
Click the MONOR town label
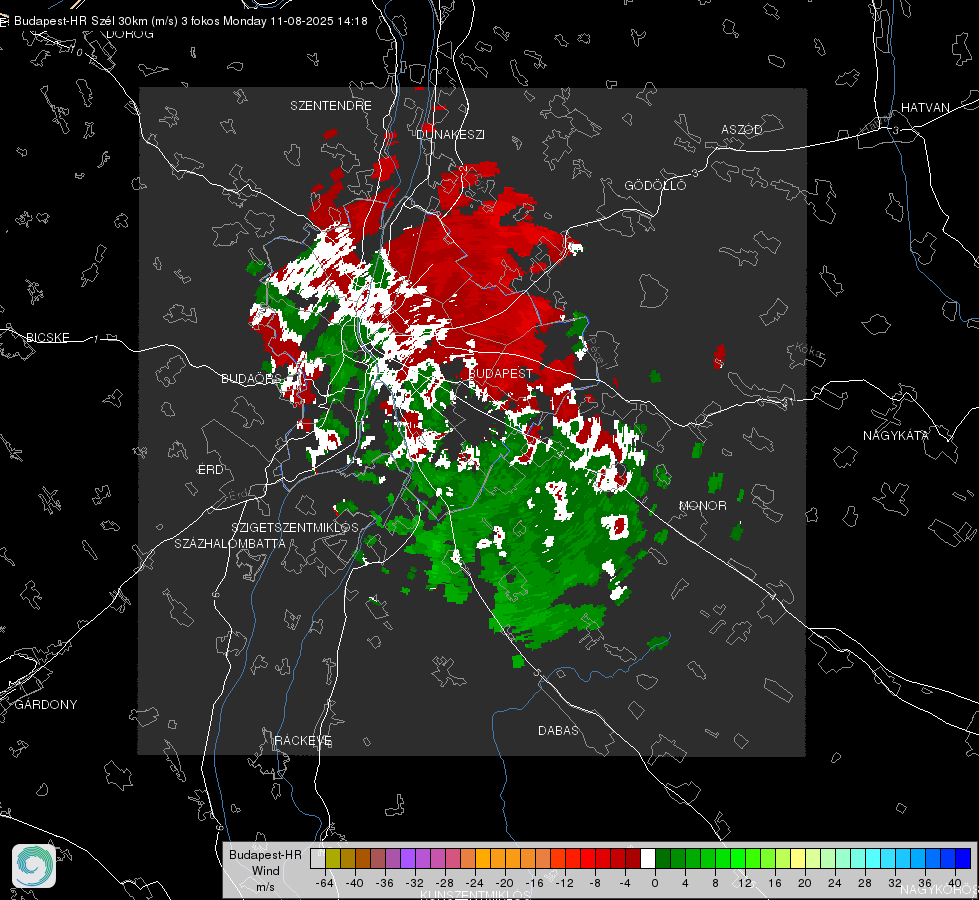point(702,505)
